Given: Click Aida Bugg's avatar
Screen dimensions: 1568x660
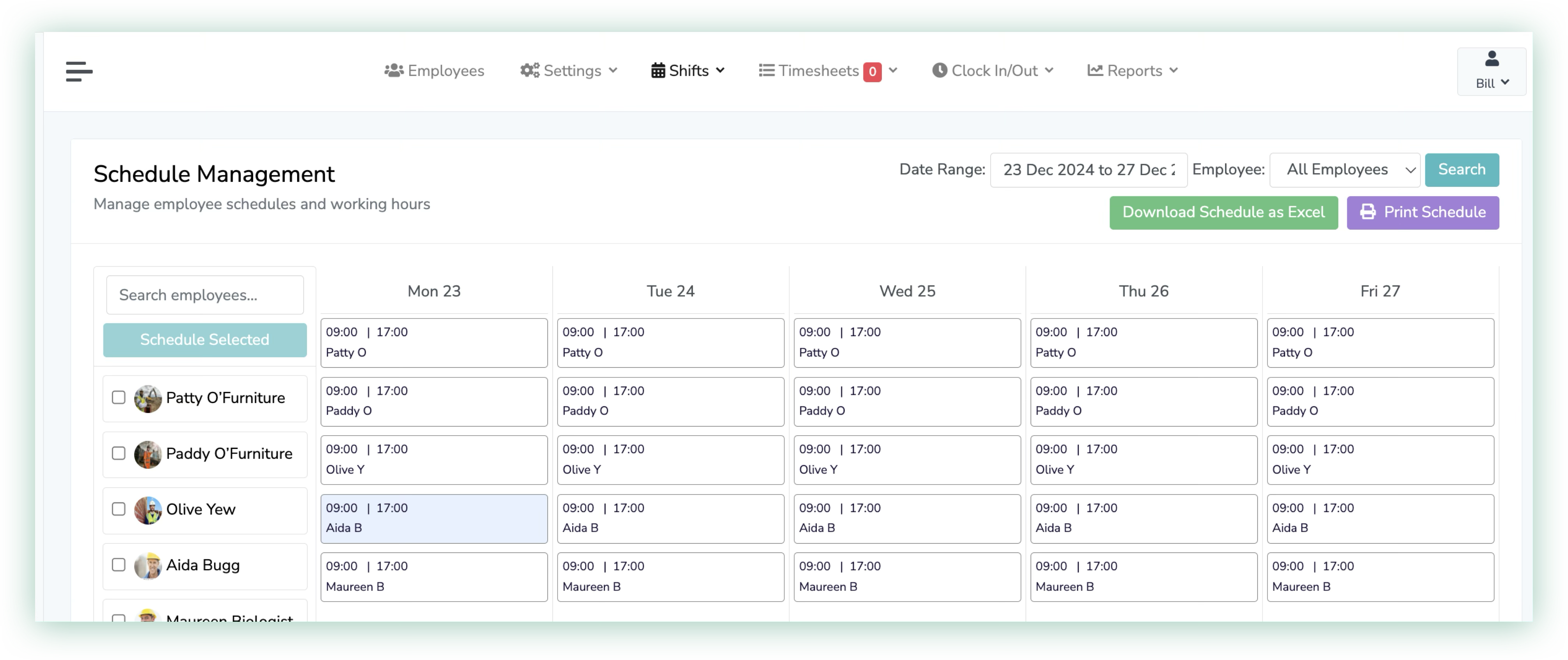Looking at the screenshot, I should point(147,566).
